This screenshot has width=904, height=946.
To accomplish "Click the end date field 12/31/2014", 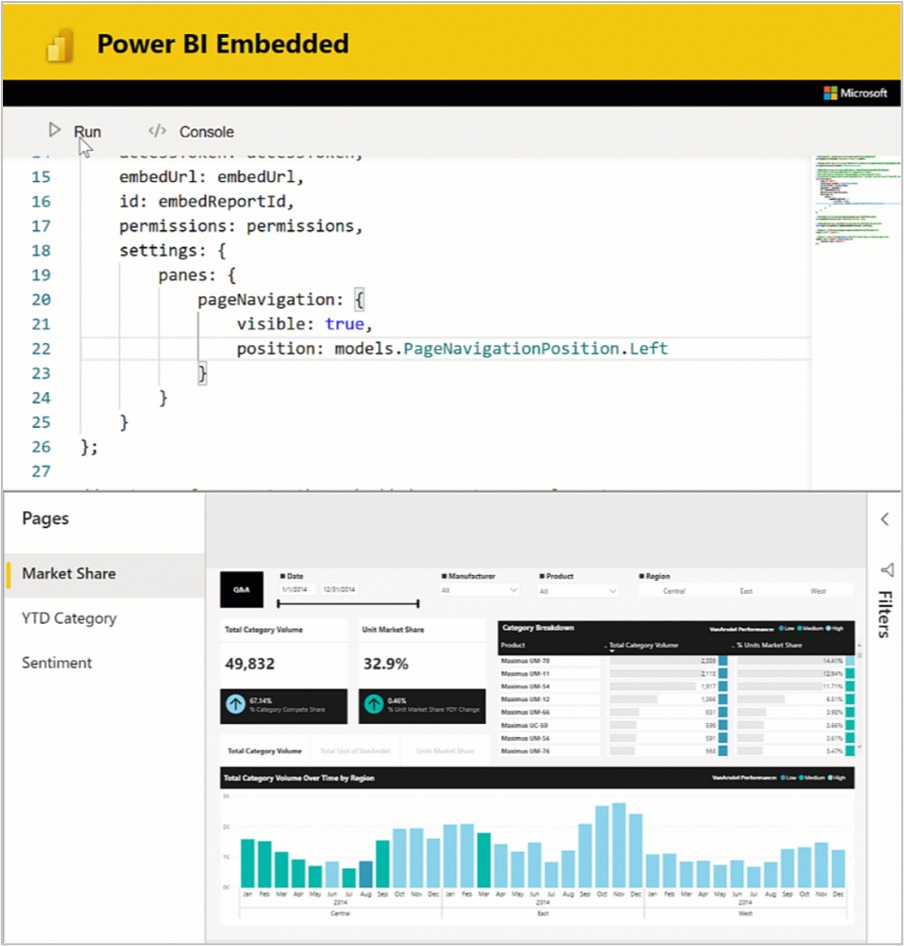I will (x=339, y=589).
